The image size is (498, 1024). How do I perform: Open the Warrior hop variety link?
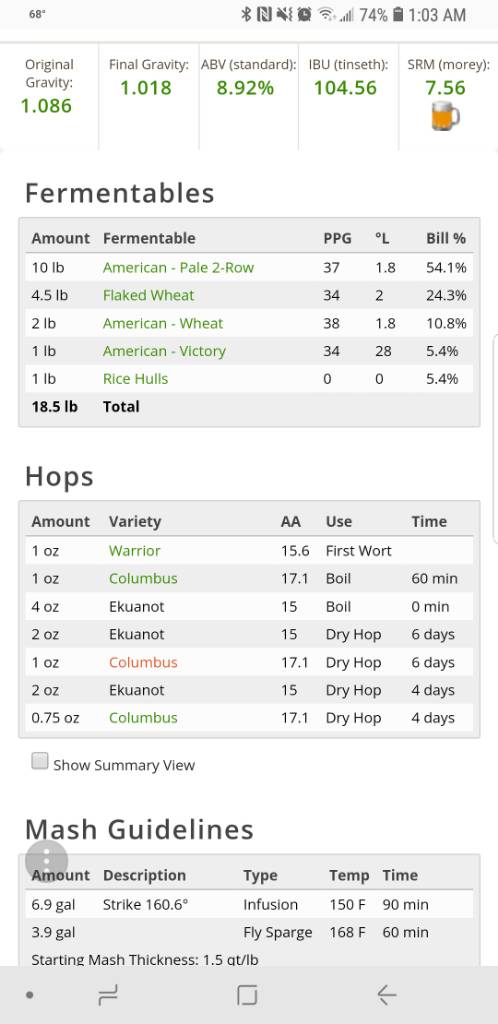[134, 551]
